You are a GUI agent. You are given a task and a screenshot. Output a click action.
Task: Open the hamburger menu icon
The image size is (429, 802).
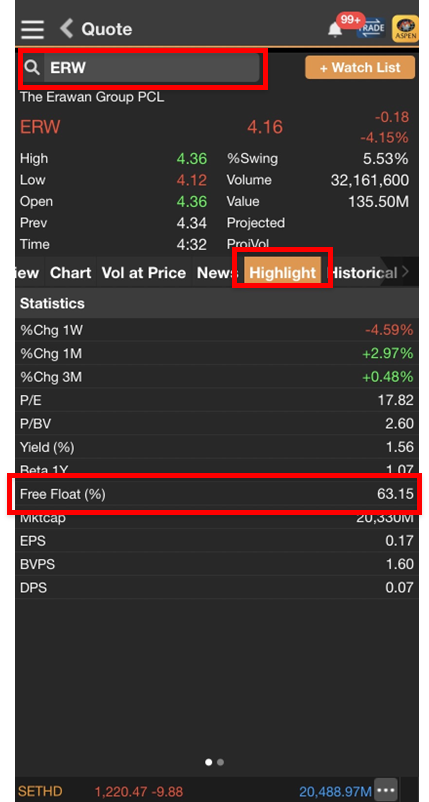(x=32, y=29)
